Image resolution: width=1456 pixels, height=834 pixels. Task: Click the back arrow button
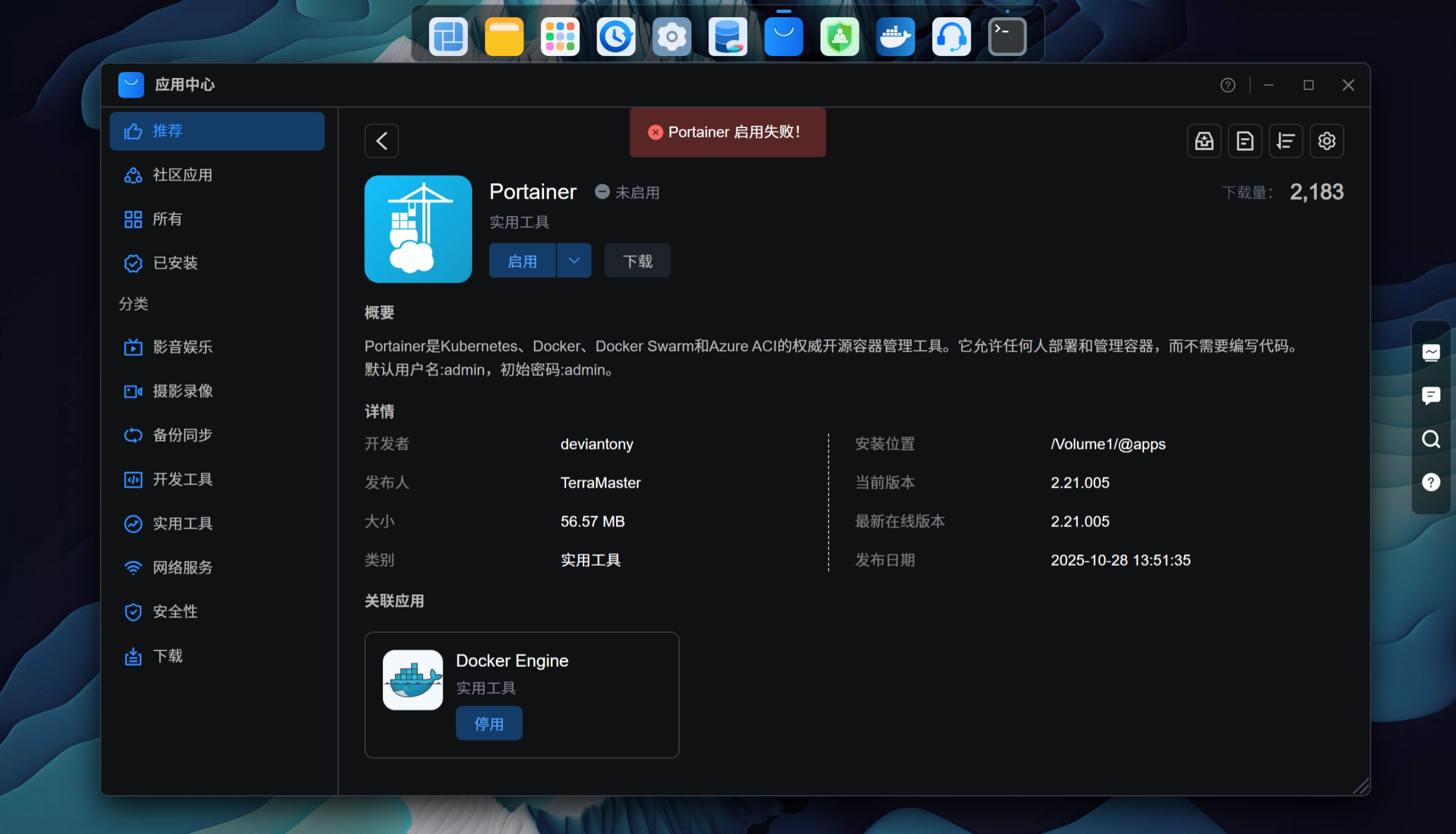pos(382,141)
